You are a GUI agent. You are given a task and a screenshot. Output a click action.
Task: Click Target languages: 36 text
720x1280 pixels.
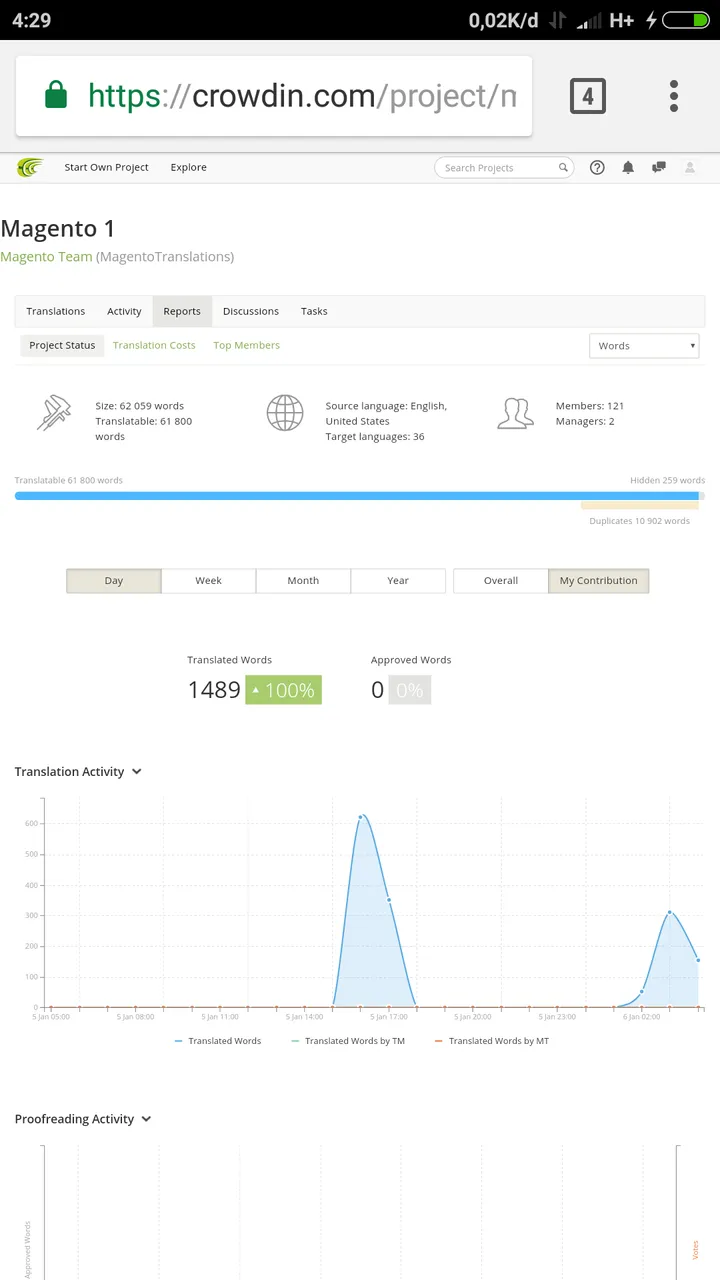pos(375,437)
